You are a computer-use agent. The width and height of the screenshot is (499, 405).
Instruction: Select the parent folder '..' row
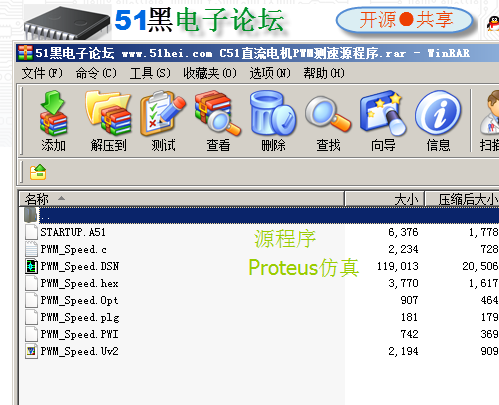tap(259, 215)
